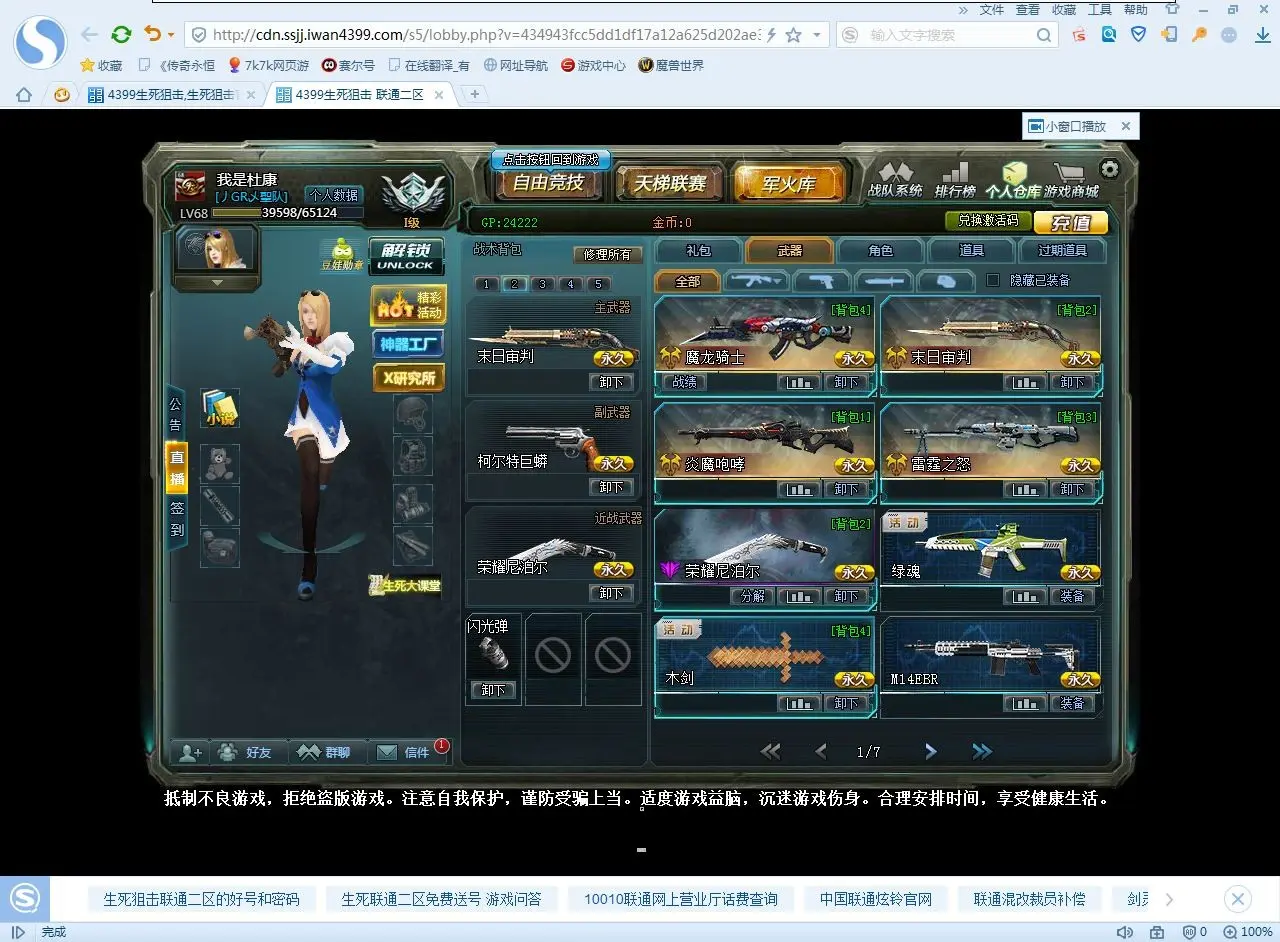This screenshot has height=942, width=1280.
Task: Click the 解锁 UNLOCK icon
Action: (x=406, y=256)
